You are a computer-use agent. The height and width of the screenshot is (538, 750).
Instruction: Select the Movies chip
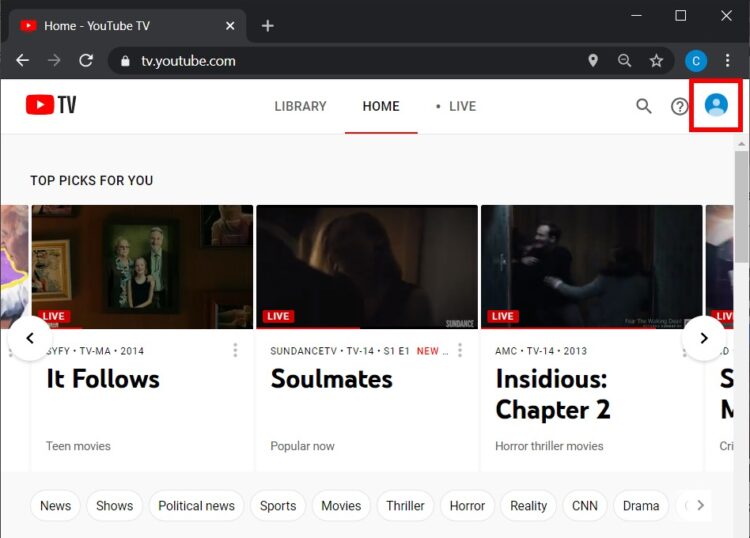(x=341, y=506)
